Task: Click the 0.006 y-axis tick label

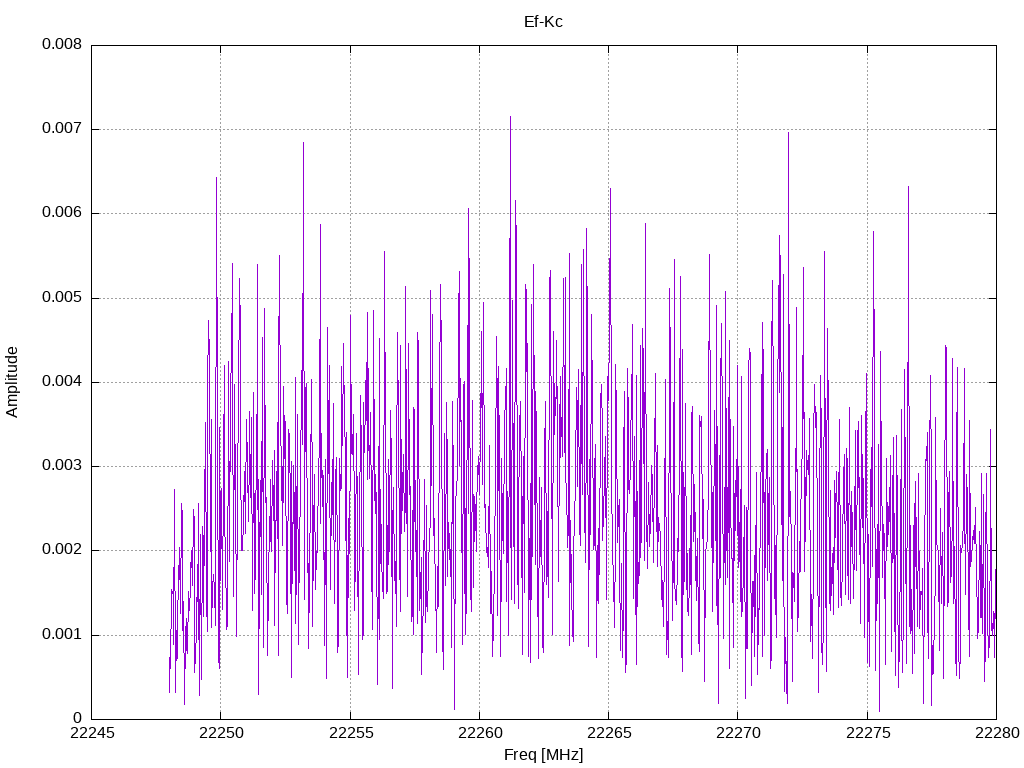Action: point(62,213)
